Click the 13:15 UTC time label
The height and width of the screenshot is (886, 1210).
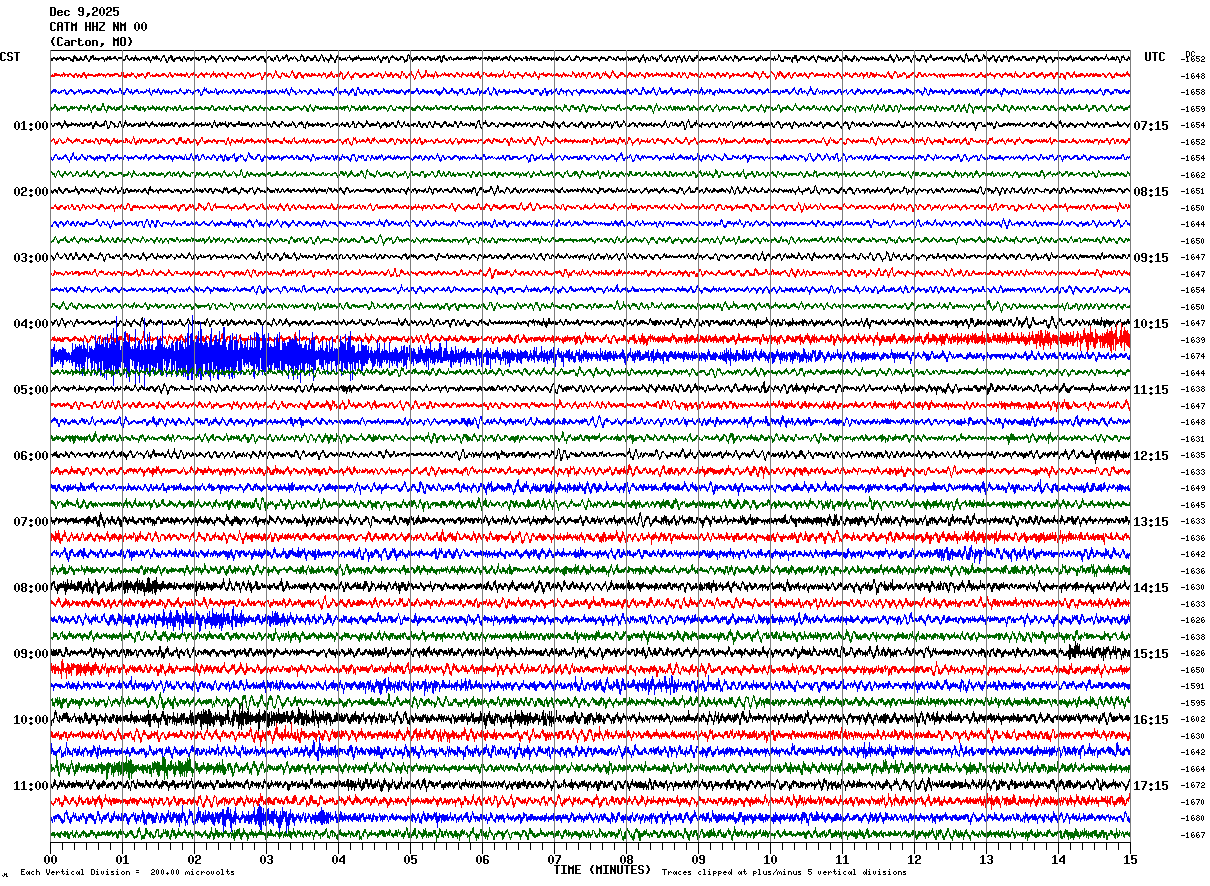click(1151, 522)
